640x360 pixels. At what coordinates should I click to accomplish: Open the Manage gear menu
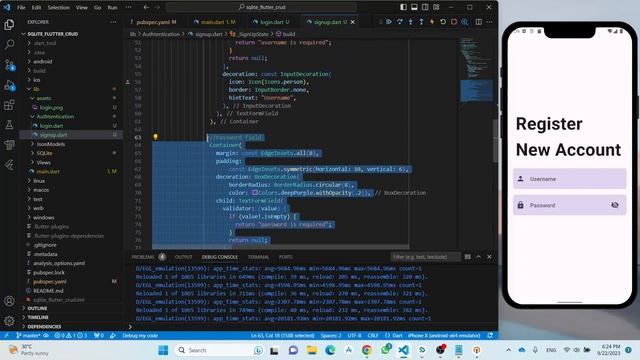point(9,321)
